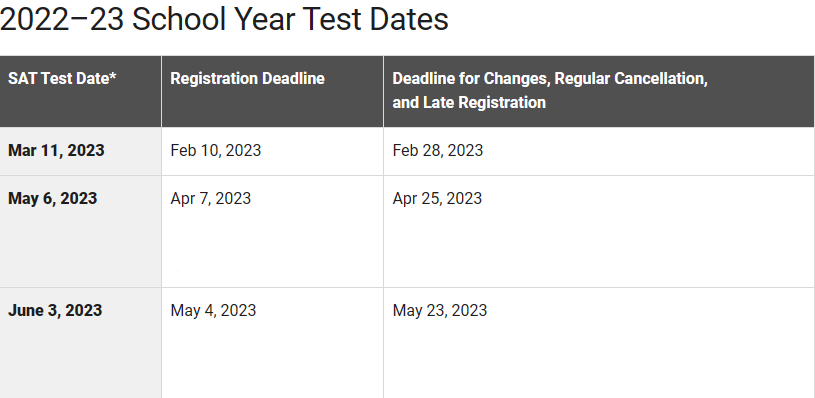Click the May 23, 2023 late registration date

point(440,311)
